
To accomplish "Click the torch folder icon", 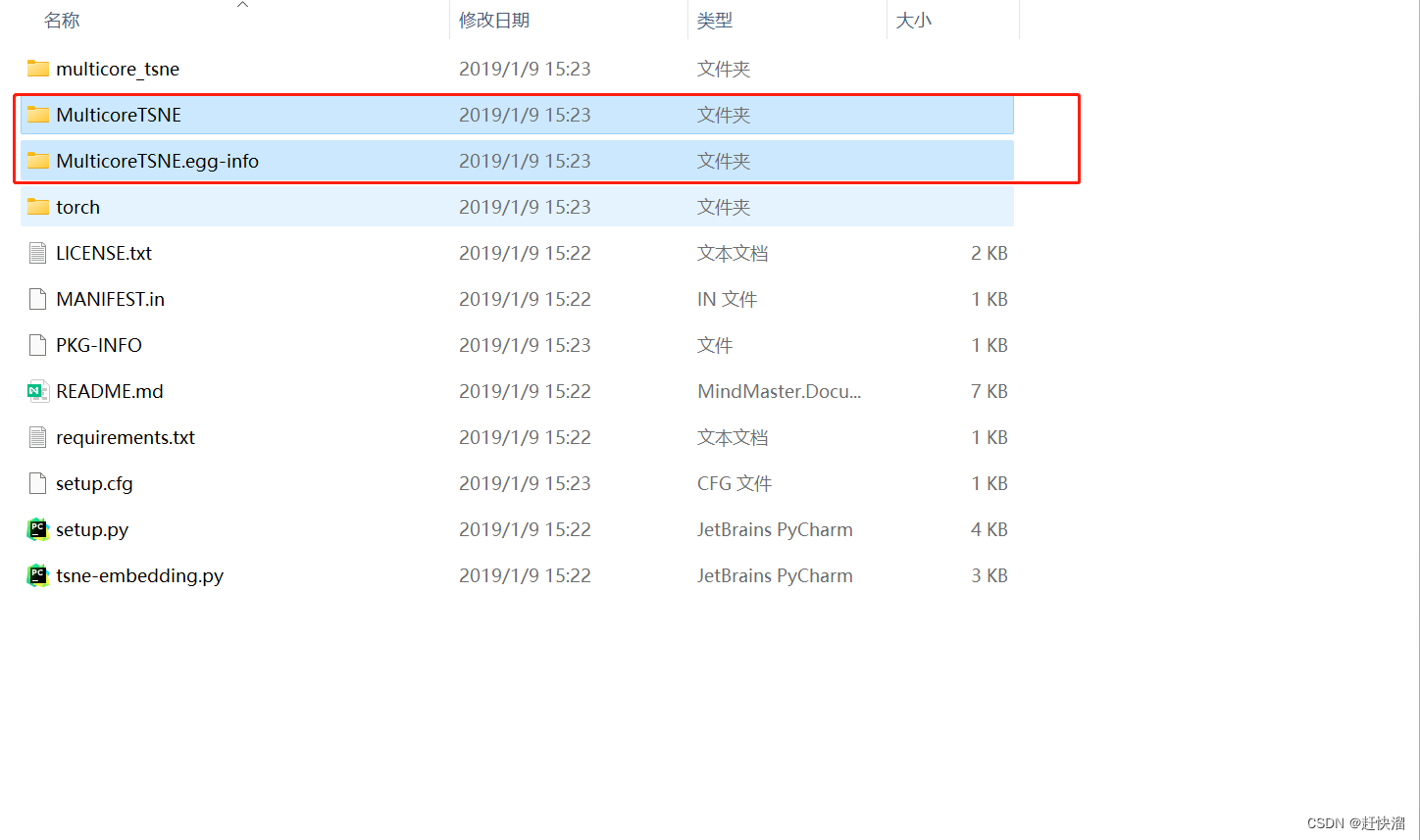I will tap(38, 207).
